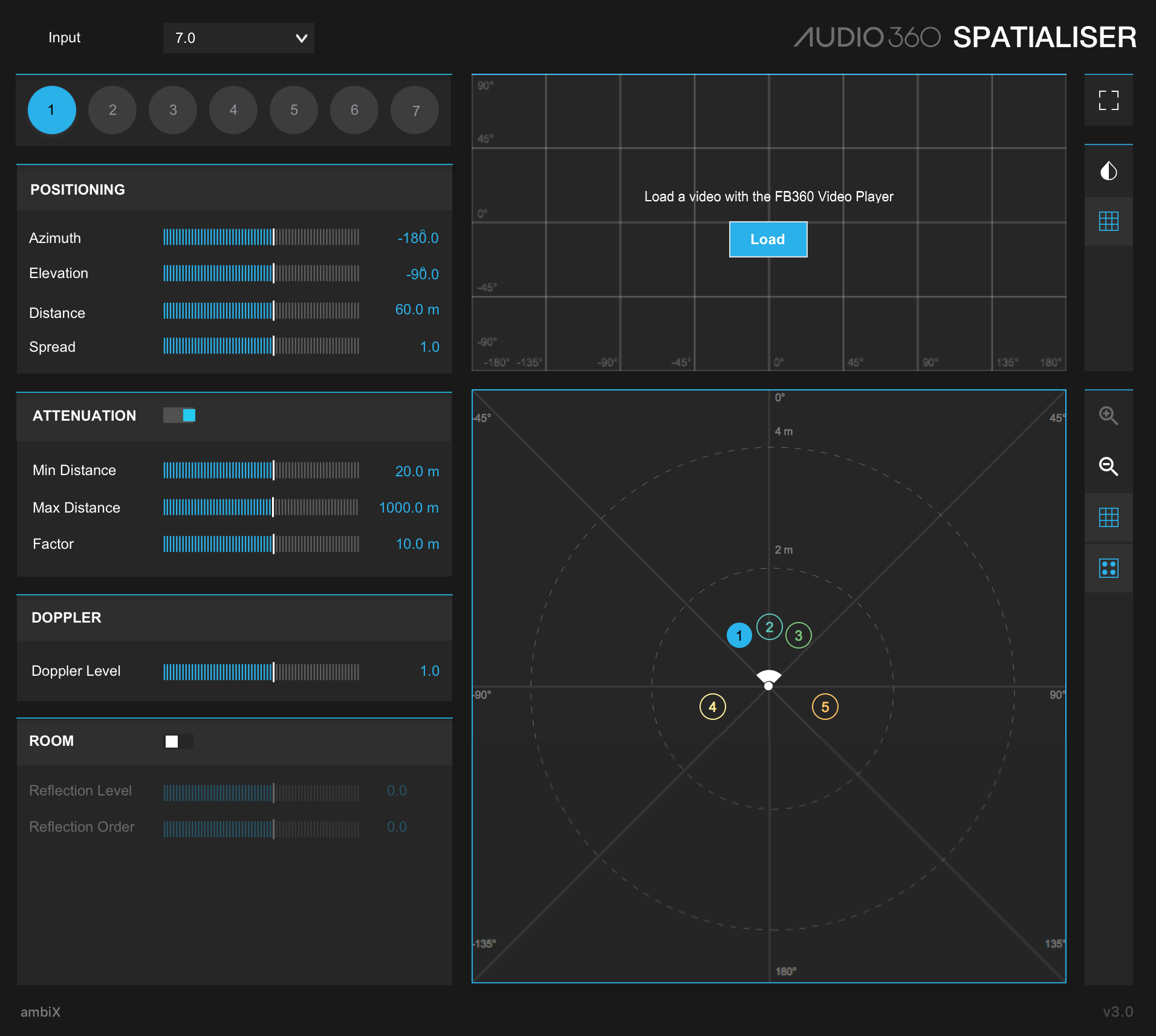Select source marker 5 in top-down view
1156x1036 pixels.
825,707
